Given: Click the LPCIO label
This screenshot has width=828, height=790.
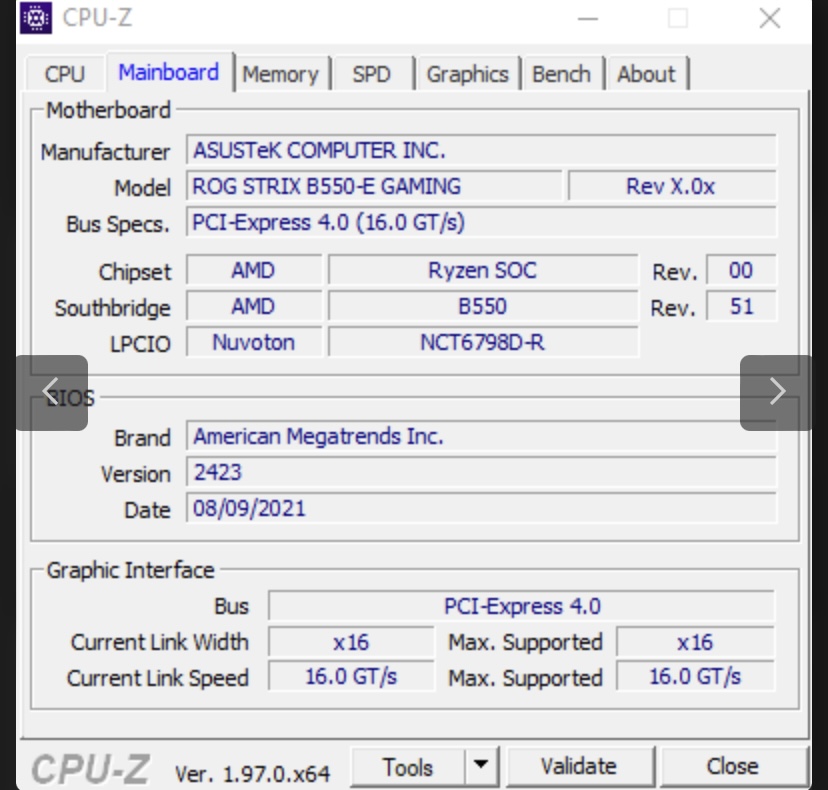Looking at the screenshot, I should coord(140,344).
